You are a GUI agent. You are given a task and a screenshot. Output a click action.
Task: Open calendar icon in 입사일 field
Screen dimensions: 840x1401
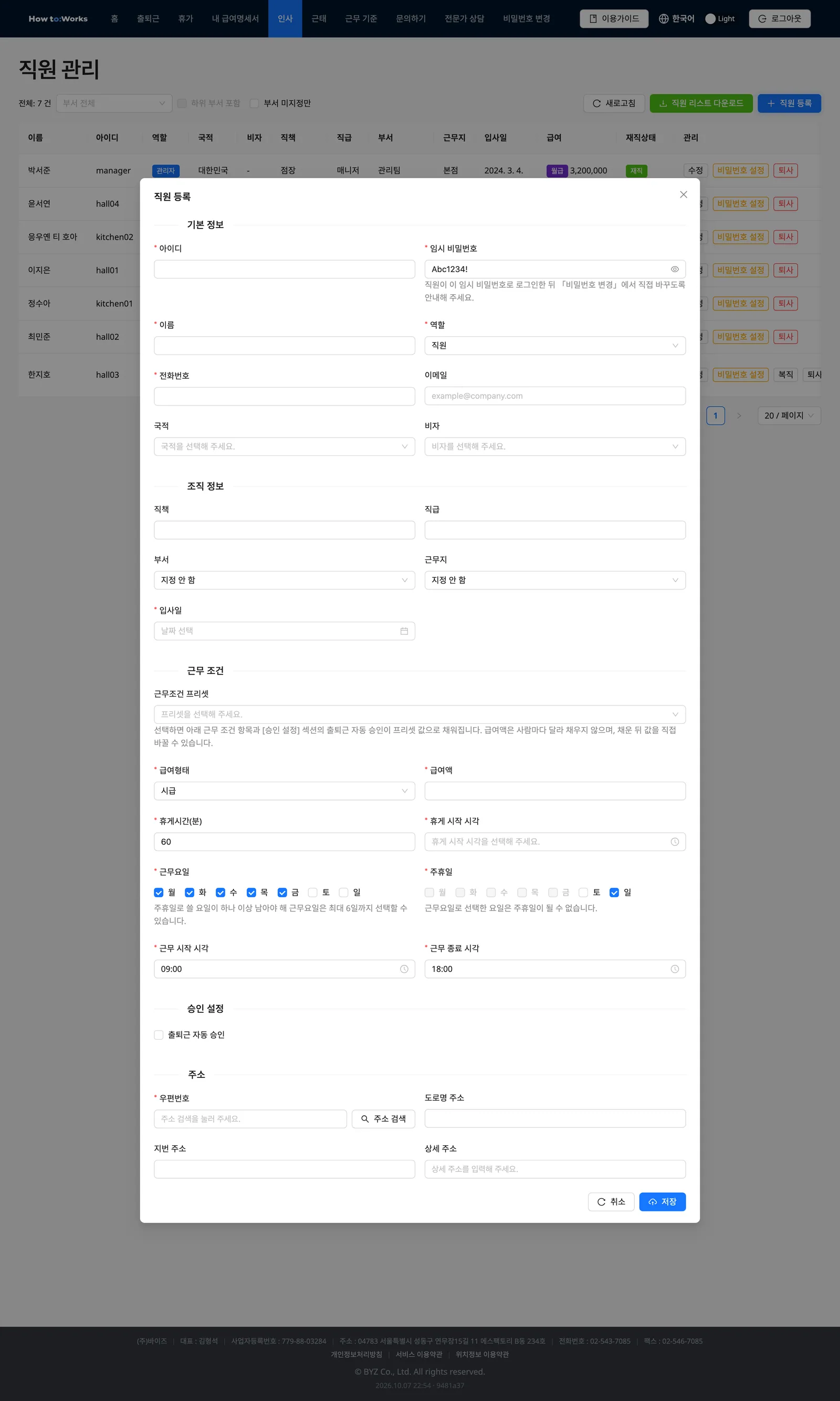[404, 631]
